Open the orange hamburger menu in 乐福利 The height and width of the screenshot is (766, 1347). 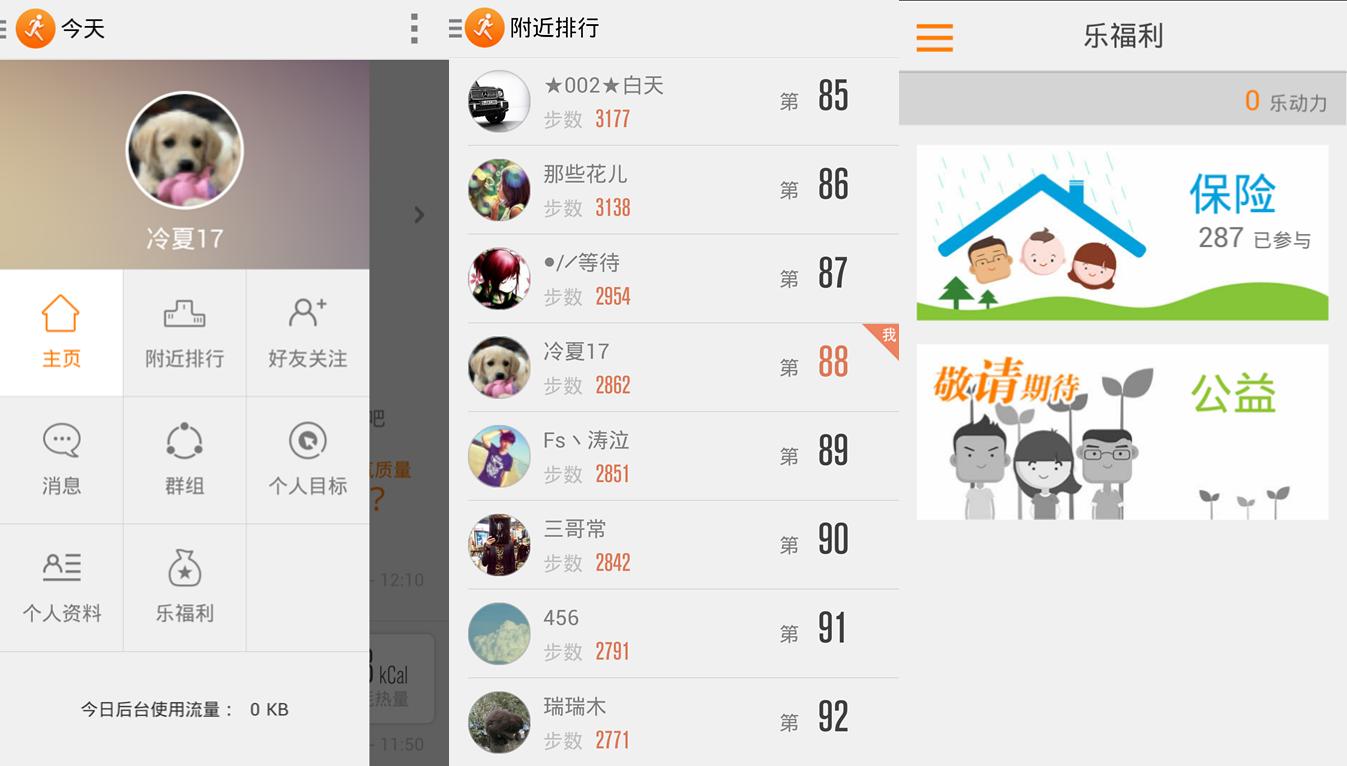935,38
